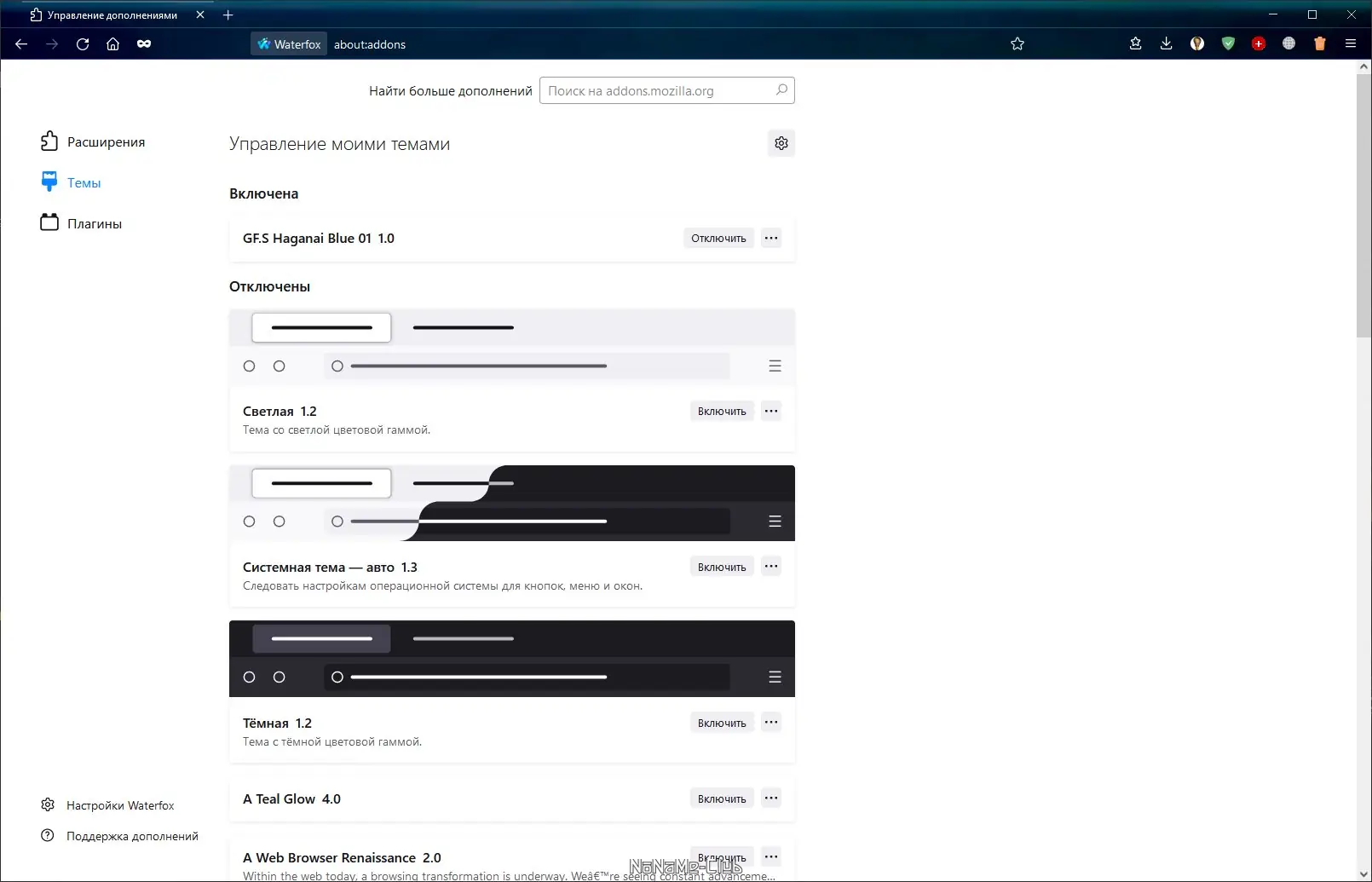Viewport: 1372px width, 882px height.
Task: Click the Тема со светлой цветовой гаммой description
Action: pos(337,430)
